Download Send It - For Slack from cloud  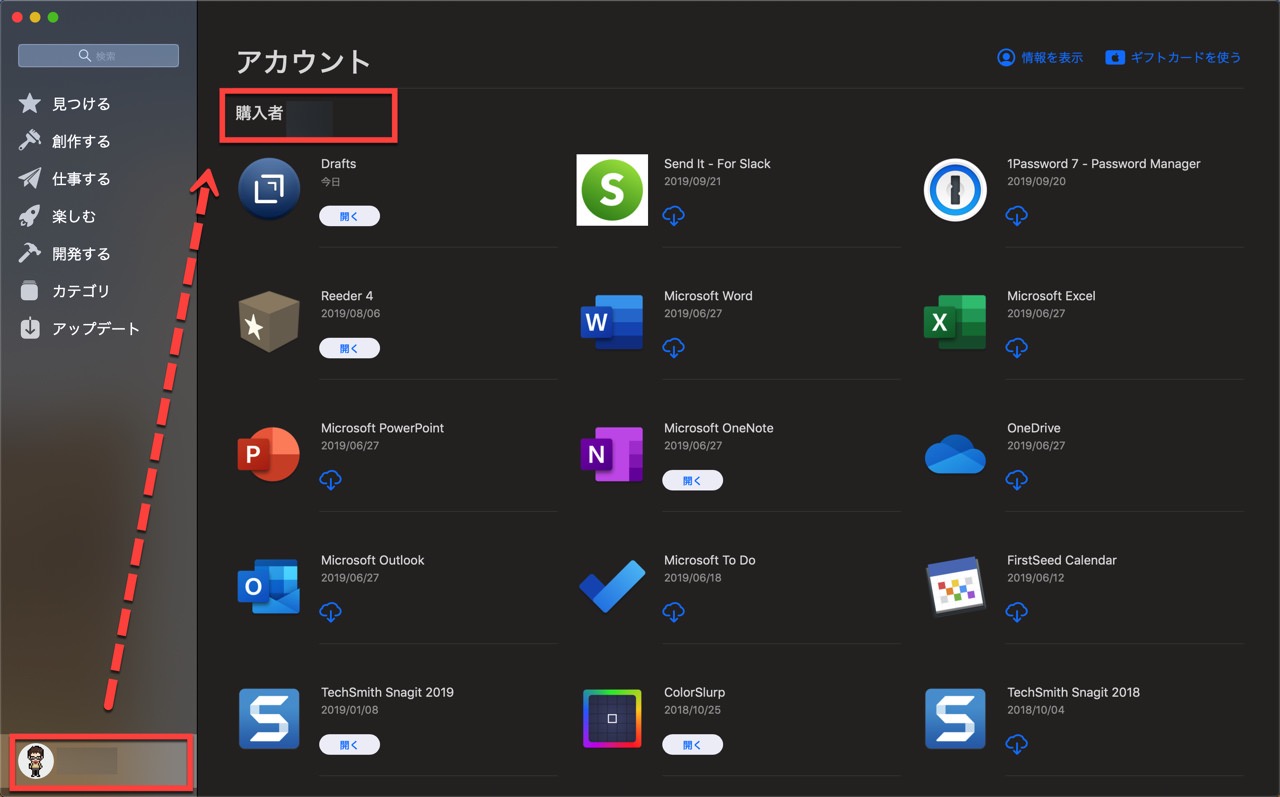tap(674, 215)
